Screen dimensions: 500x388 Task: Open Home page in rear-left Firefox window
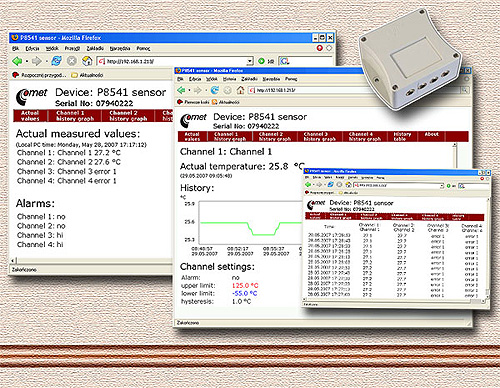tap(87, 61)
